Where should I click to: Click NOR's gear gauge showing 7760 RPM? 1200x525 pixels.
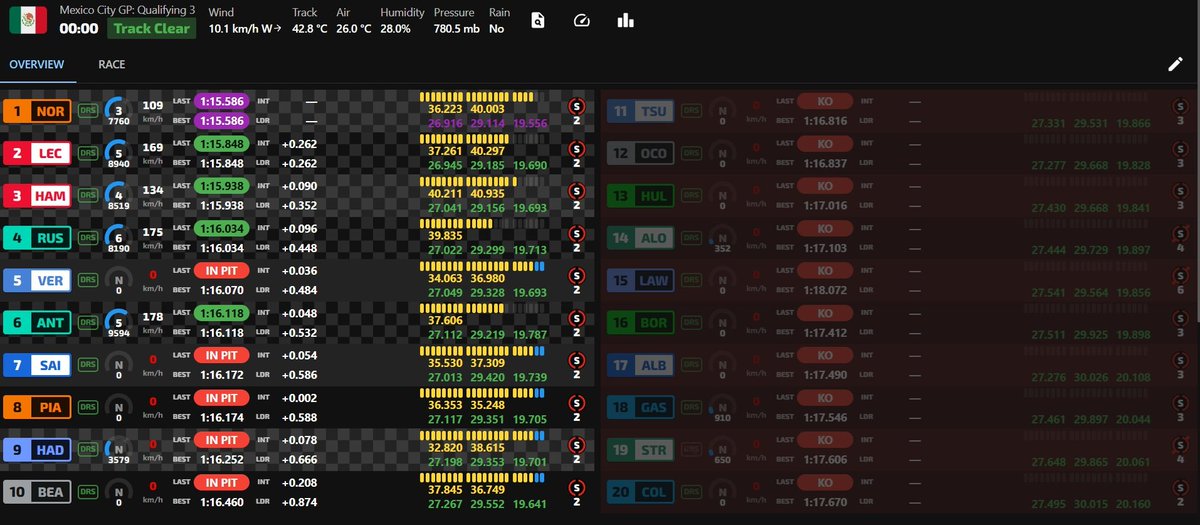click(x=118, y=112)
